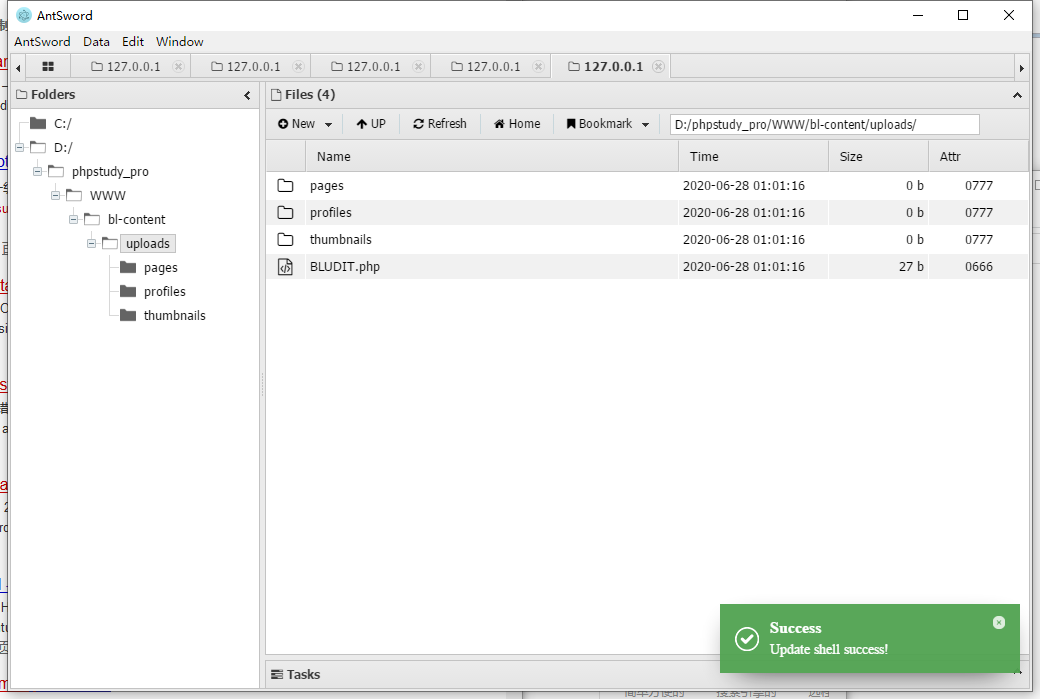This screenshot has width=1040, height=699.
Task: Open the Data menu
Action: pos(96,41)
